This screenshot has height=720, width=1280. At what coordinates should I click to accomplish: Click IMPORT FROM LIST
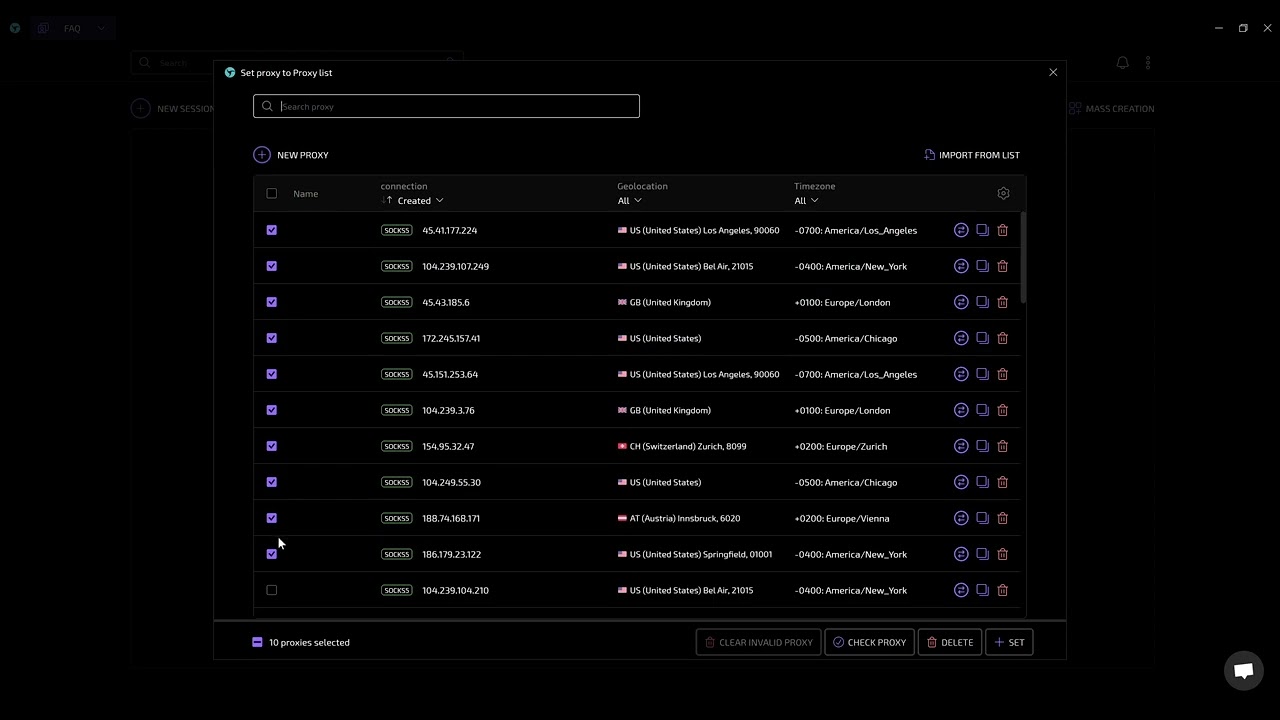tap(972, 155)
